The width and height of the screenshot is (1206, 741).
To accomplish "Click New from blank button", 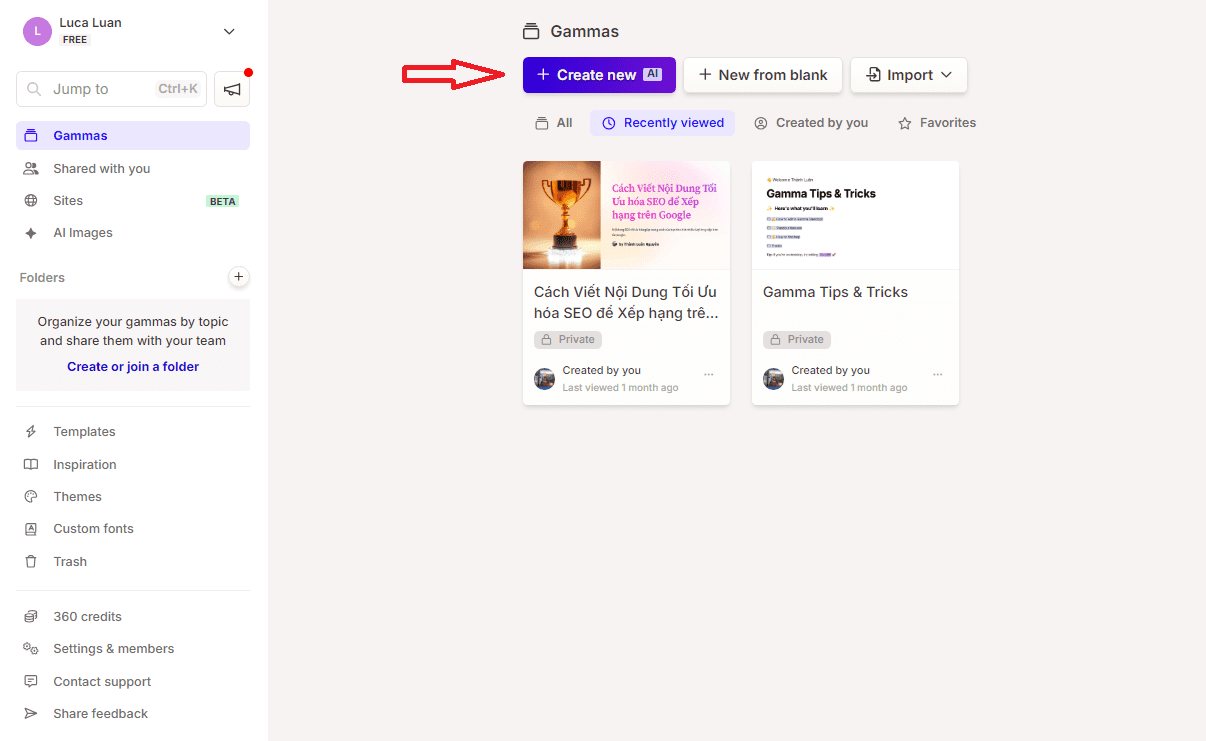I will click(762, 75).
